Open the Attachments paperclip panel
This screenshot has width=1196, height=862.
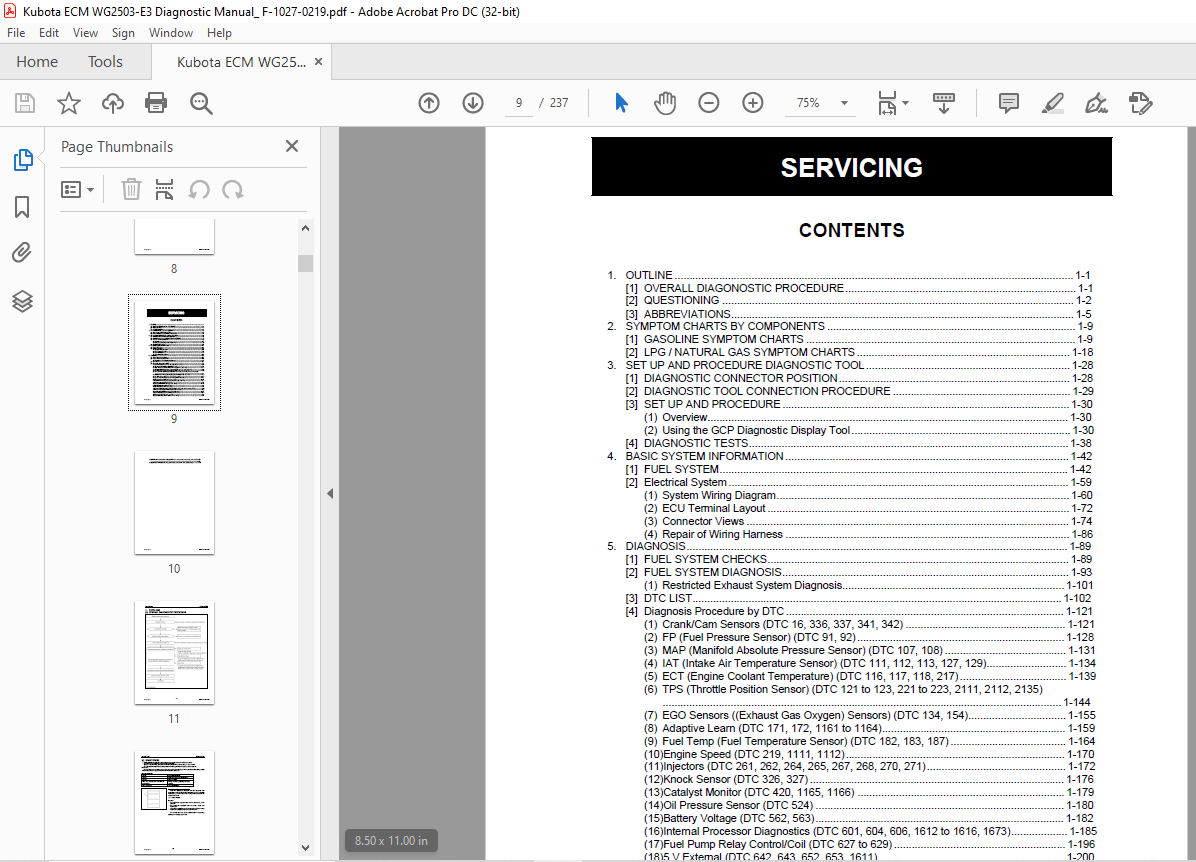(x=22, y=252)
